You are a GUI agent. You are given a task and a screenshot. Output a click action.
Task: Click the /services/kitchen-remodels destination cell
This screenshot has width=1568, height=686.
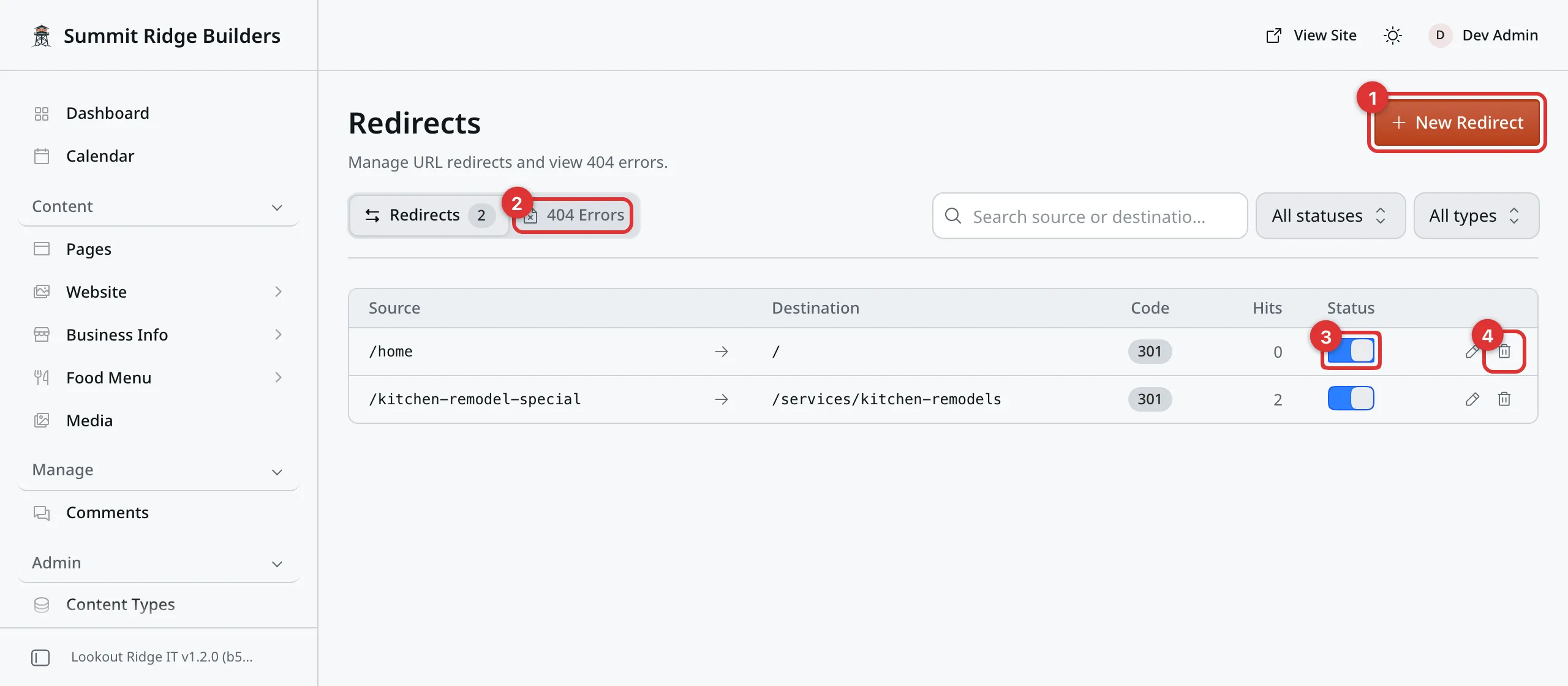click(886, 399)
